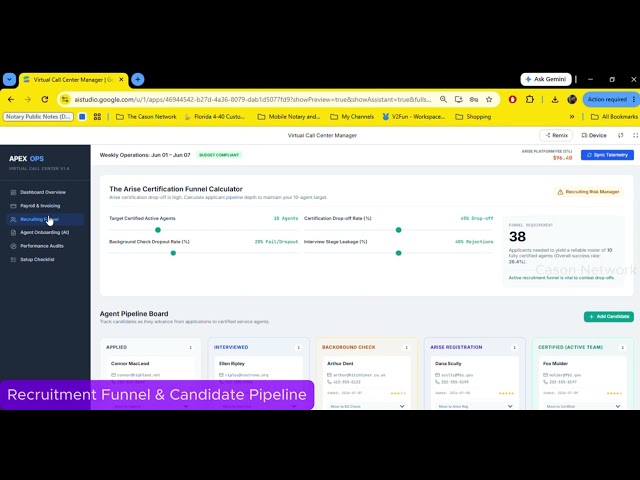
Task: Open the Downloads icon in toolbar
Action: coord(555,99)
